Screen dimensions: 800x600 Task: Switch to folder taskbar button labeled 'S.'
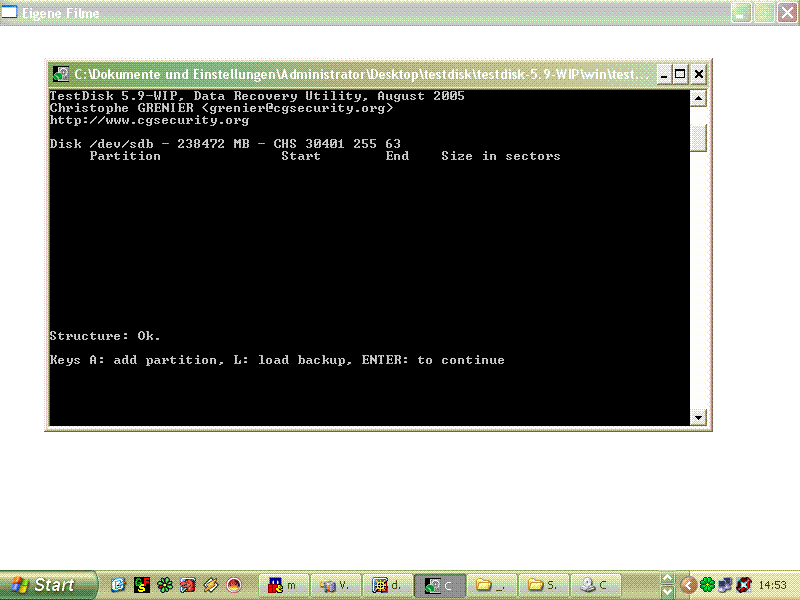pyautogui.click(x=544, y=585)
